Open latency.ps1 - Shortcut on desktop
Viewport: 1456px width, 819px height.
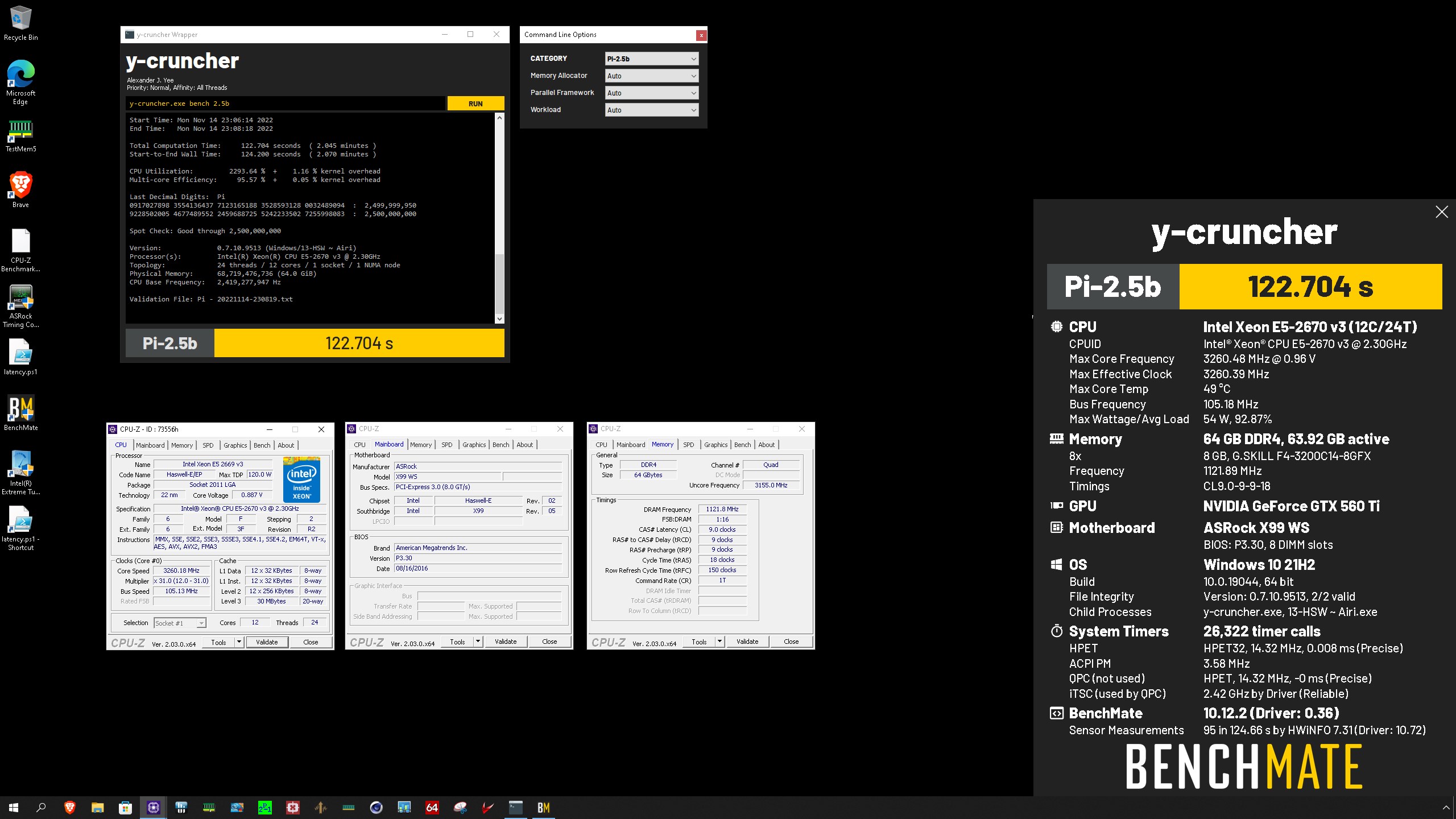tap(20, 528)
